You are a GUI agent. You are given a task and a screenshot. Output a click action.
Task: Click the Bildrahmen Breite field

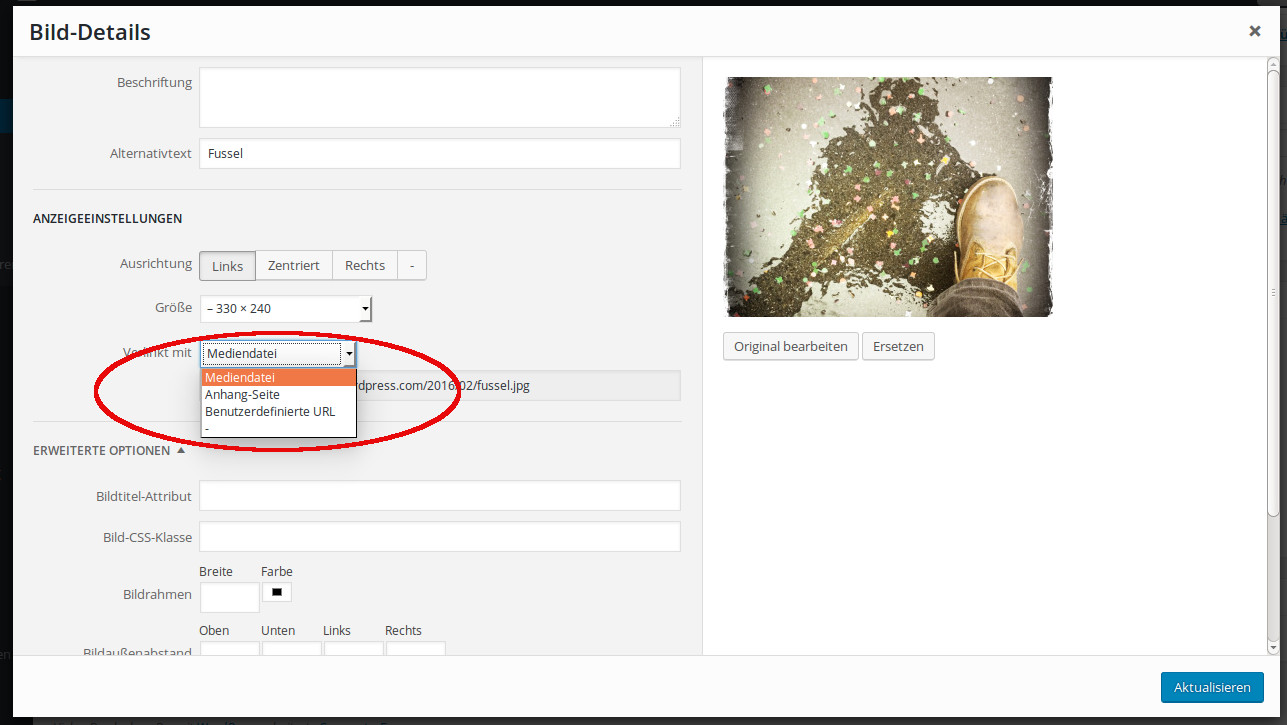click(x=229, y=598)
